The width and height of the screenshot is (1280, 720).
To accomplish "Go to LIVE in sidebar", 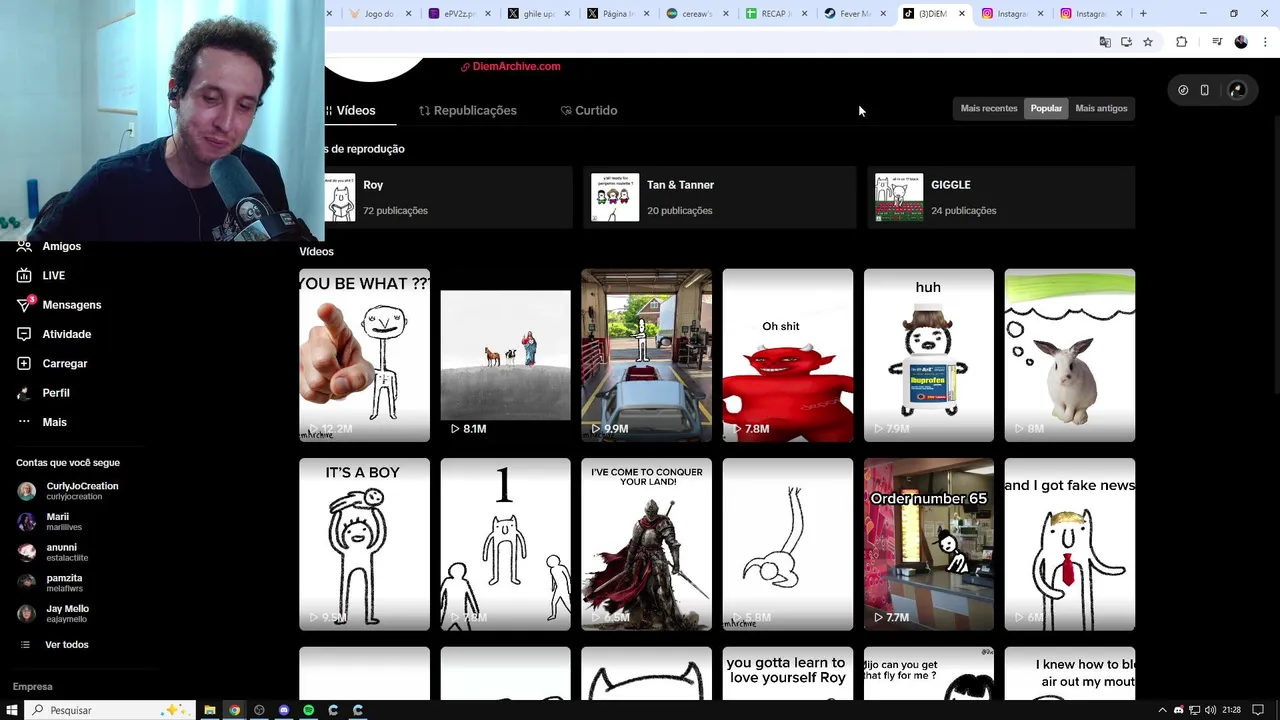I will pyautogui.click(x=42, y=275).
